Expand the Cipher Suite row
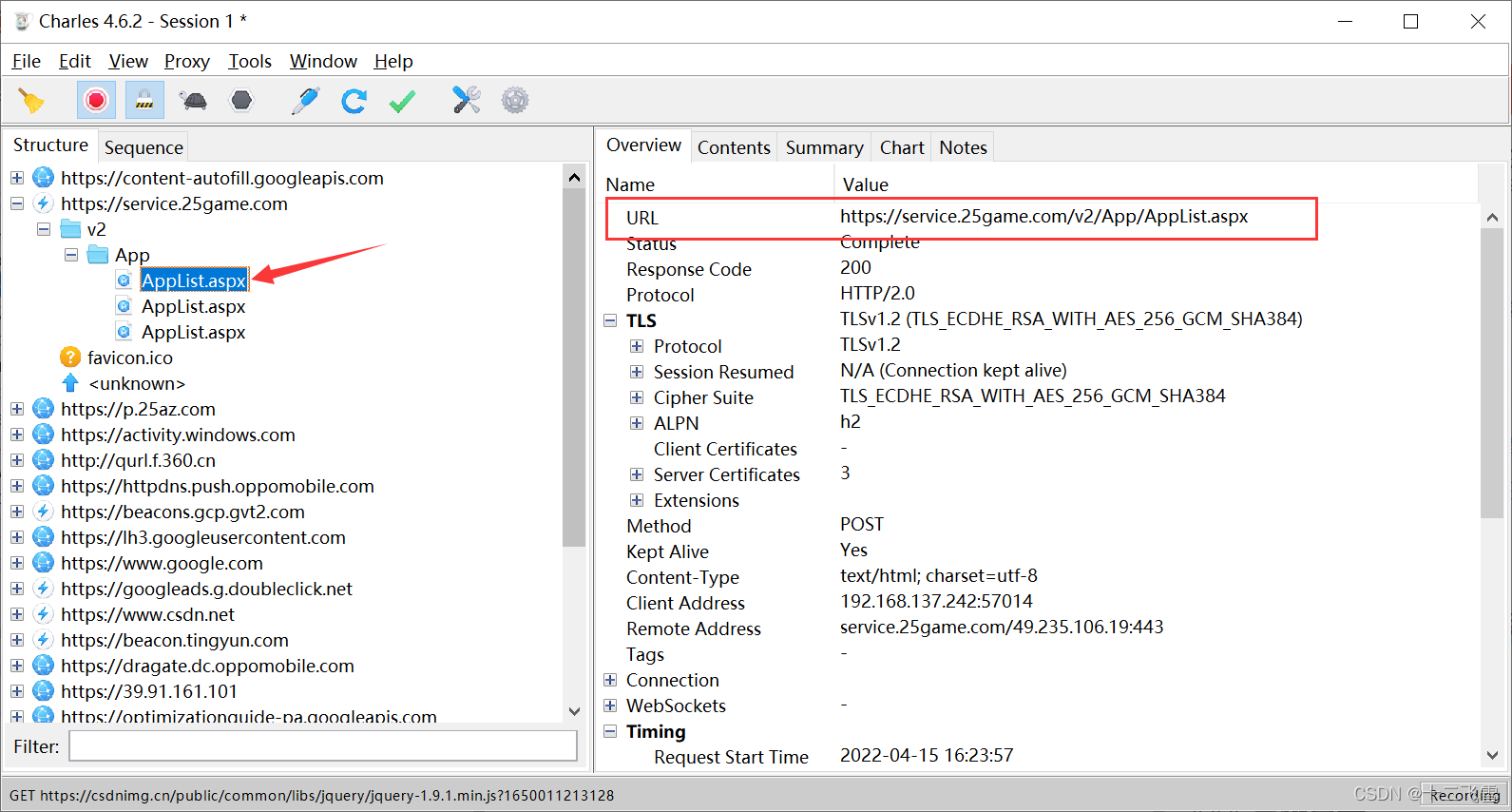1512x812 pixels. point(637,397)
